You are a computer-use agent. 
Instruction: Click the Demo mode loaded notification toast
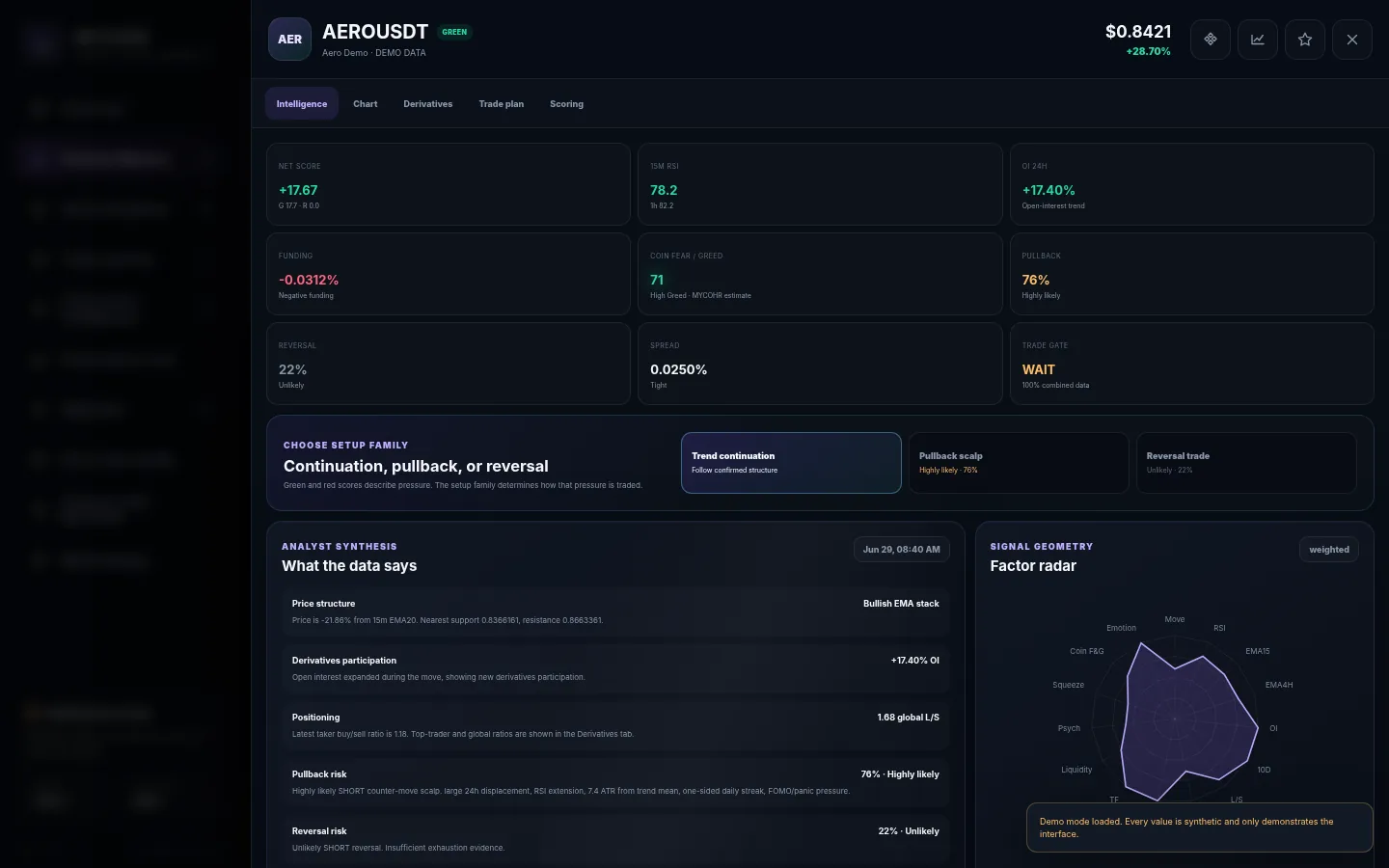(x=1199, y=827)
